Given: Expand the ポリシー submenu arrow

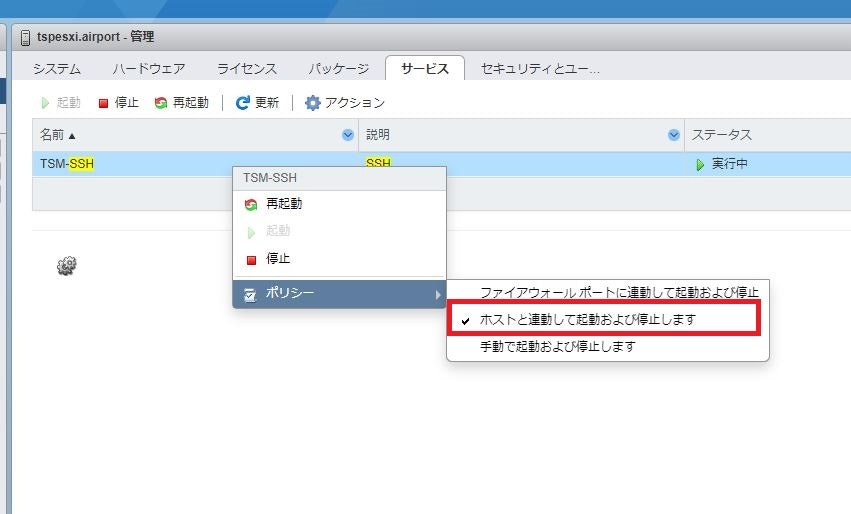Looking at the screenshot, I should click(437, 294).
